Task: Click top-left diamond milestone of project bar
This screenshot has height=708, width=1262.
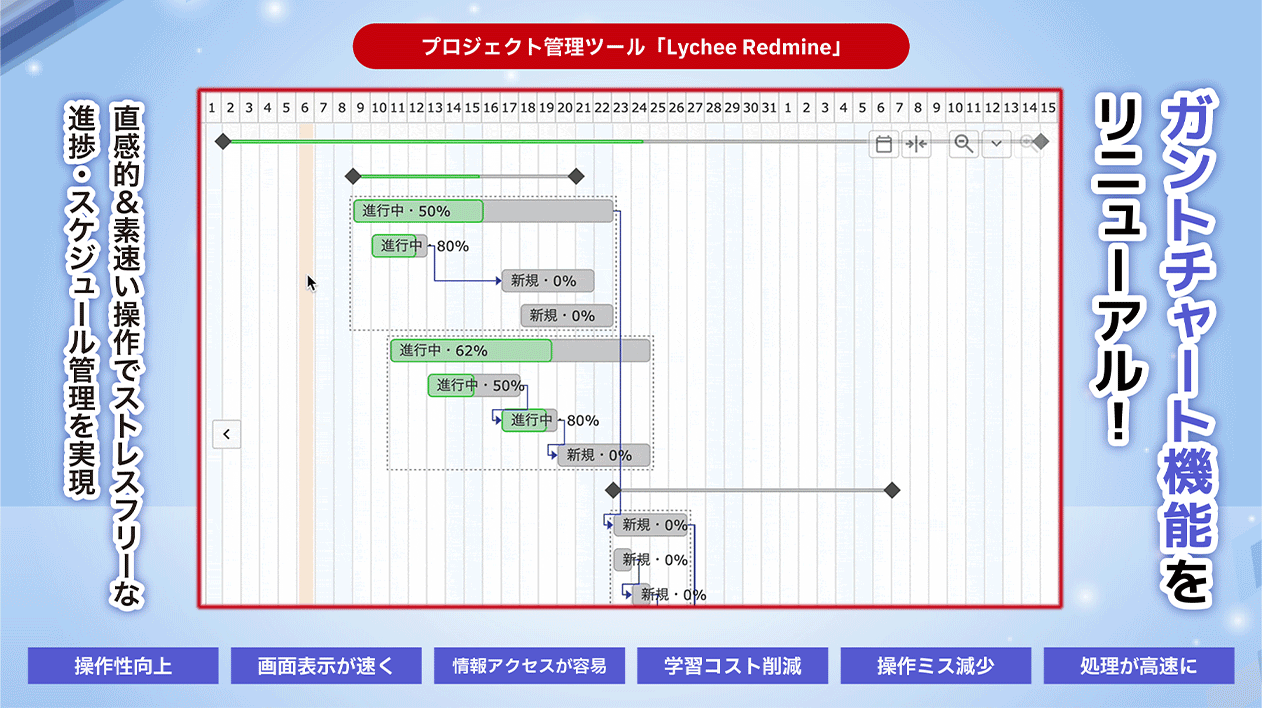Action: (x=223, y=142)
